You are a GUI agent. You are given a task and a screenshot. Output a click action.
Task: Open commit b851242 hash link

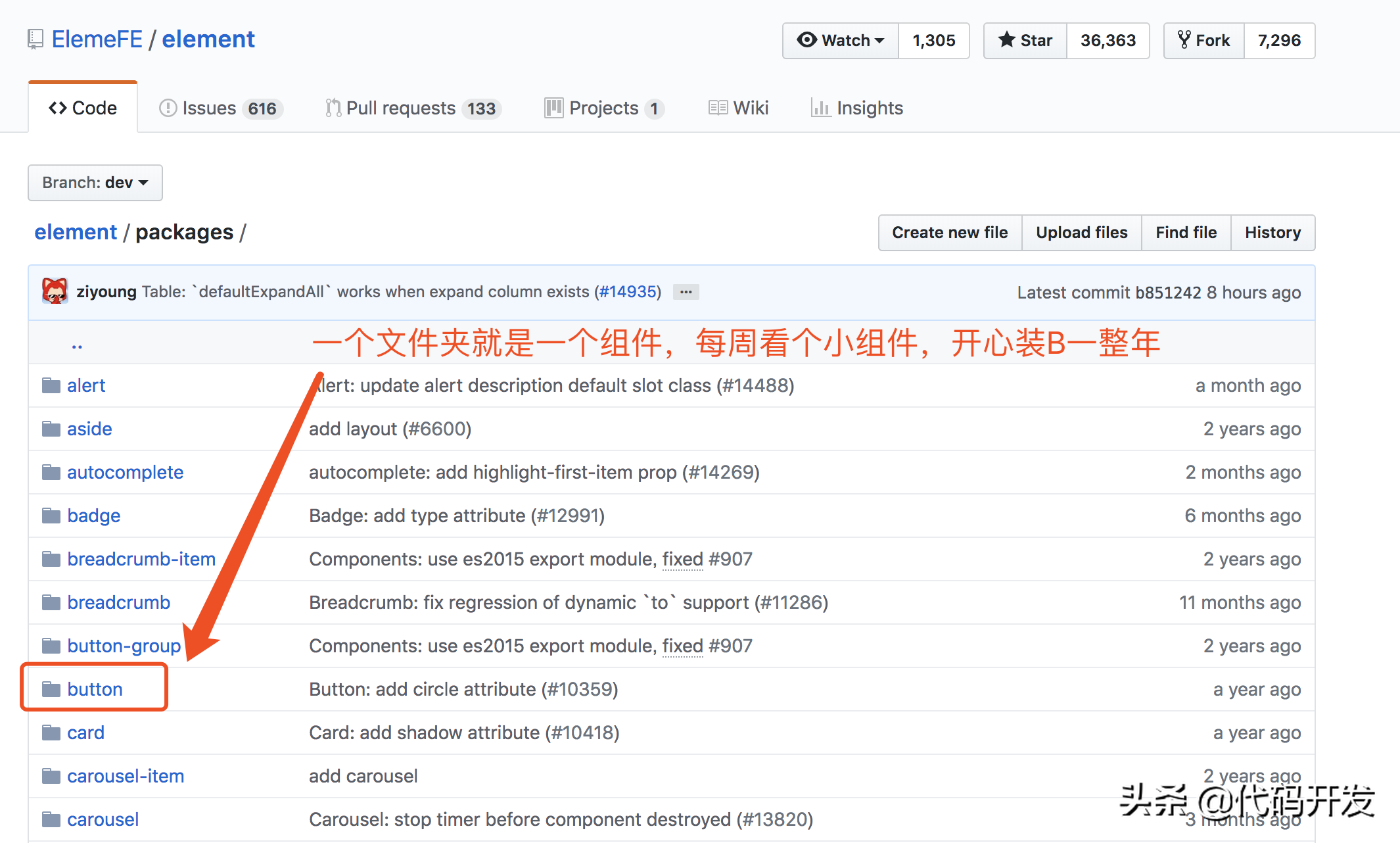(1169, 293)
